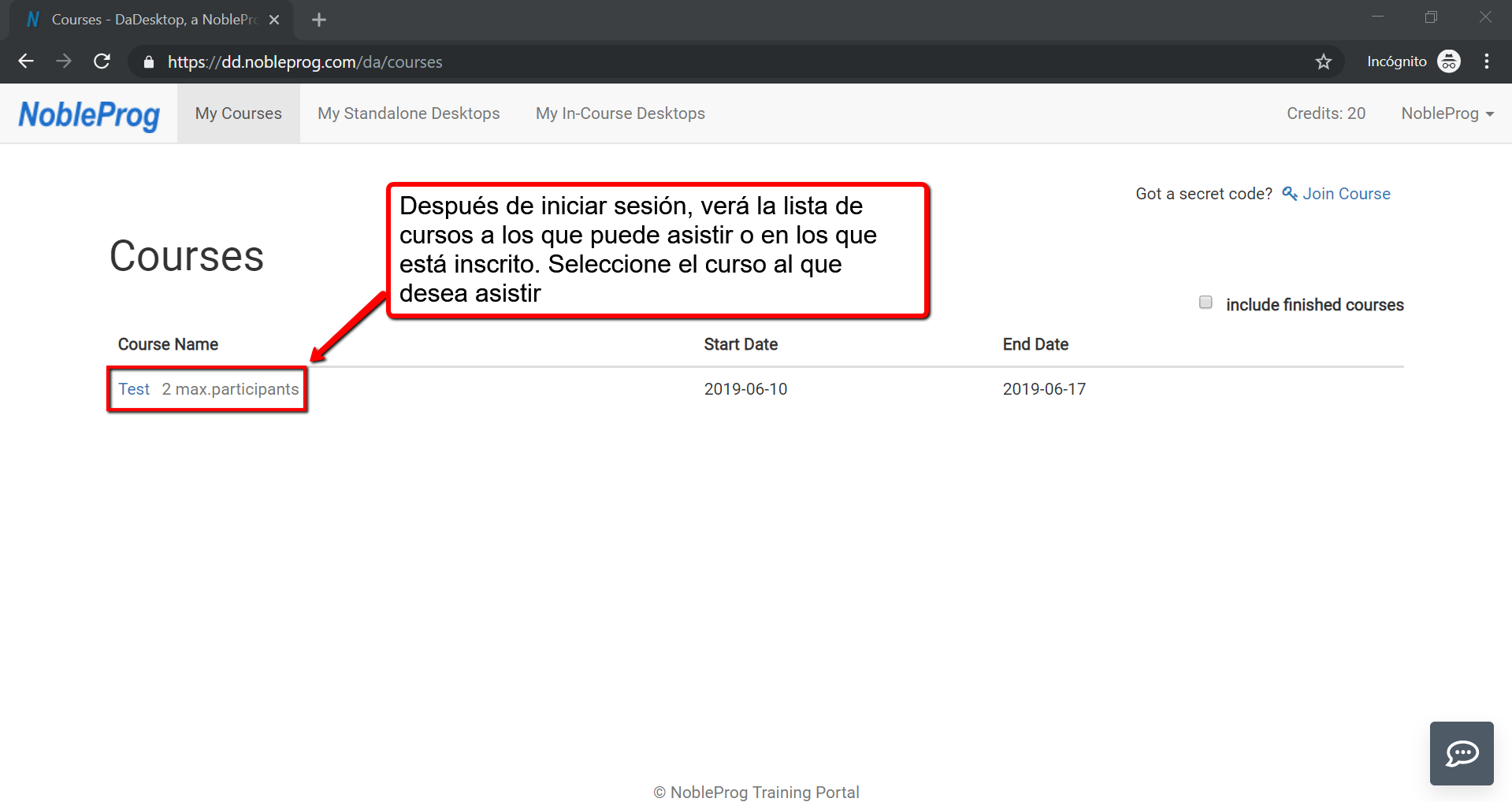
Task: Enable include finished courses checkbox
Action: pos(1206,303)
